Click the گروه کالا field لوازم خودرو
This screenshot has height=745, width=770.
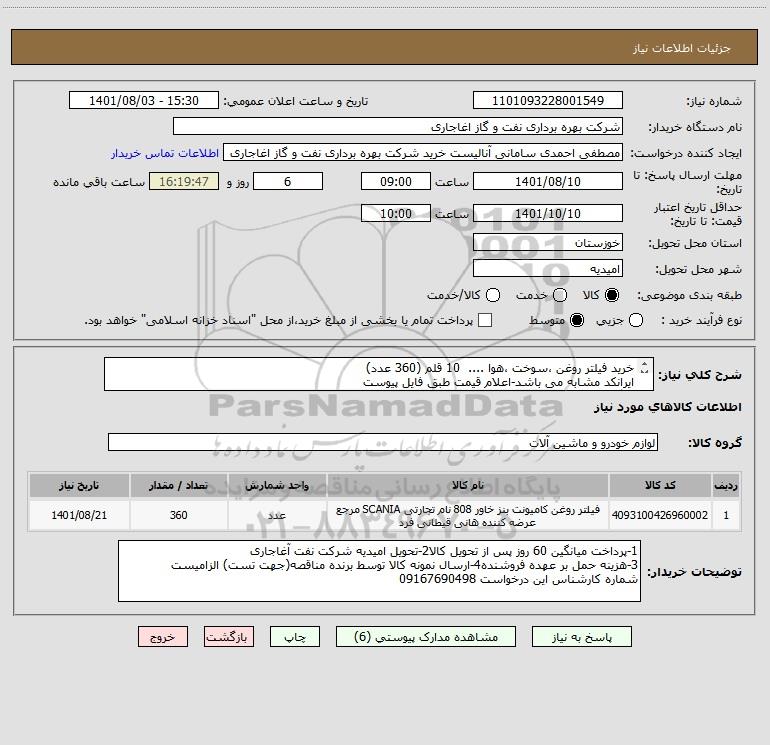click(383, 442)
